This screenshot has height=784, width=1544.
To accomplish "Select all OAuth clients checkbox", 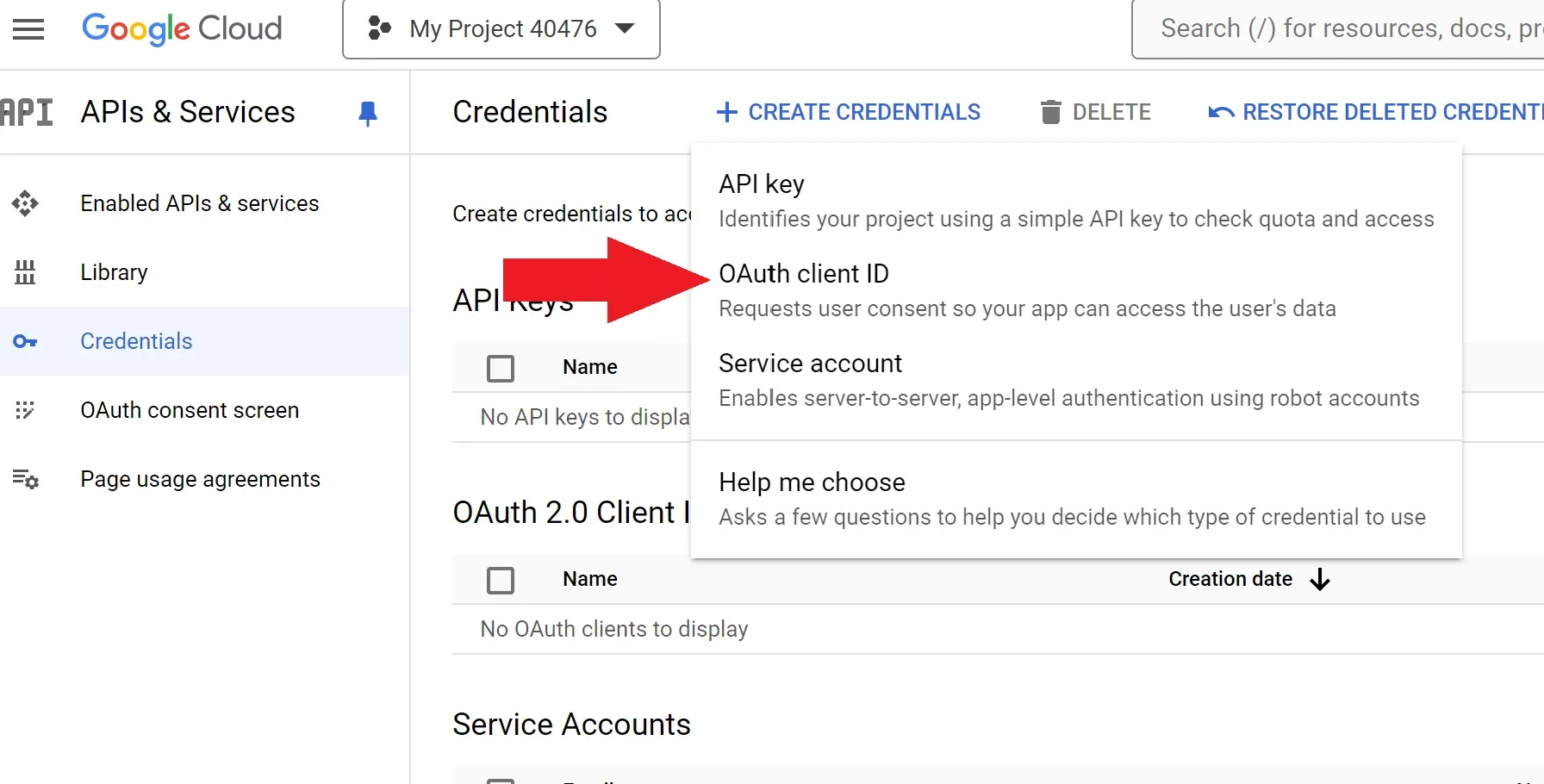I will [501, 580].
